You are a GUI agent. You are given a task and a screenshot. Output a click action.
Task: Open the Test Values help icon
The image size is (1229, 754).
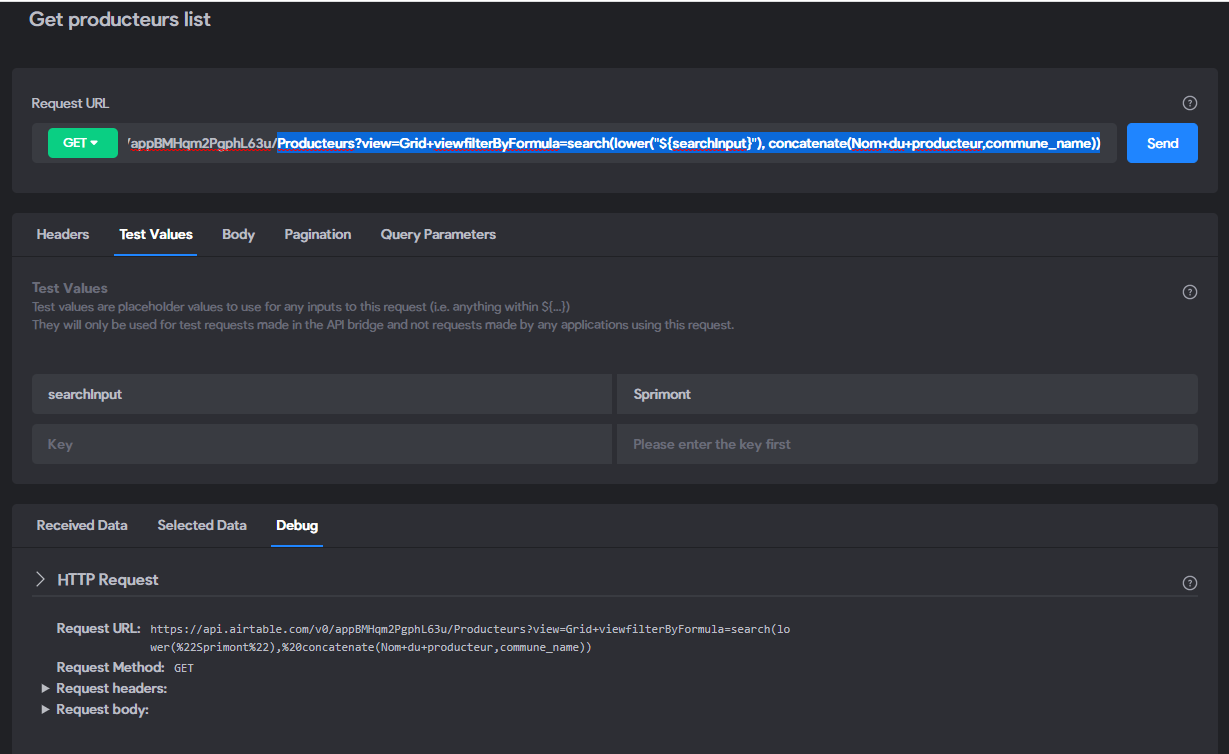click(1190, 292)
